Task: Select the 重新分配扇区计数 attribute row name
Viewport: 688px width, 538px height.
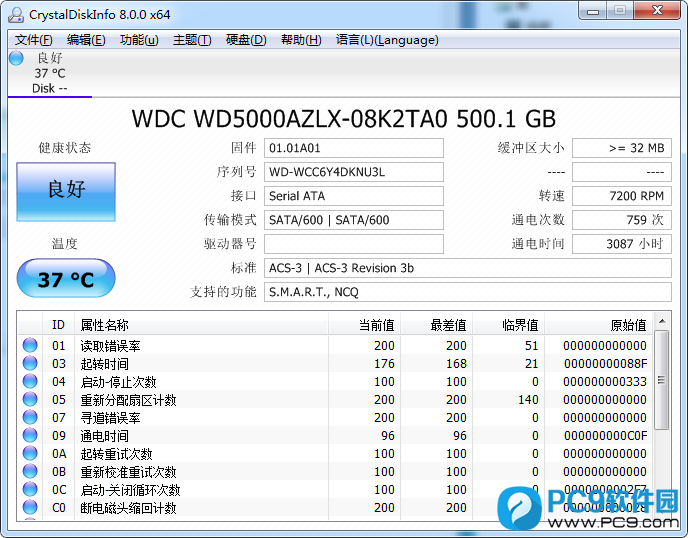Action: pos(128,400)
